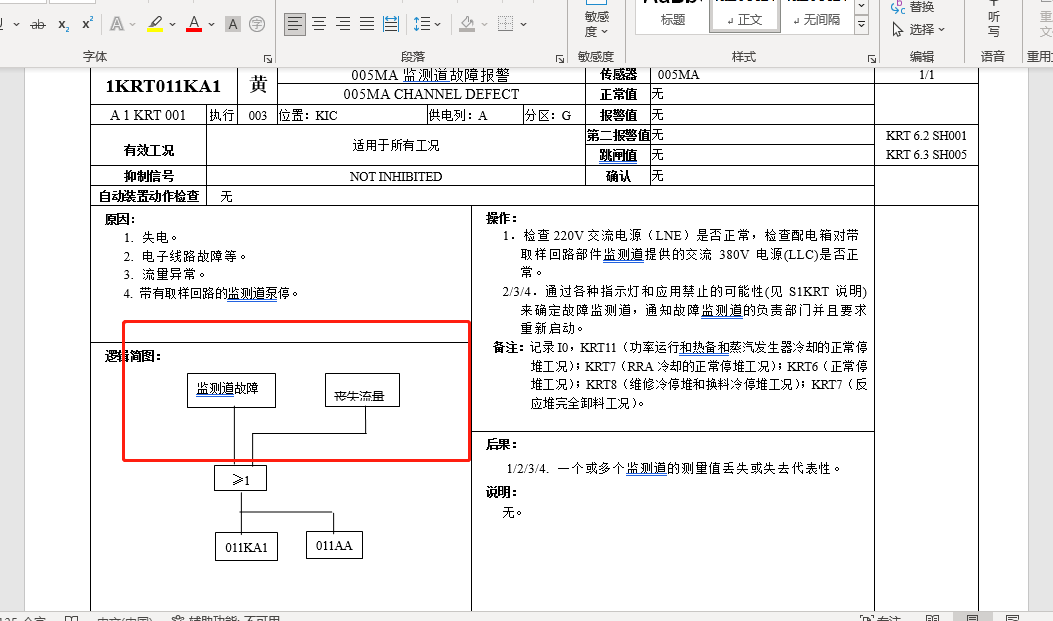Click the subscript button

point(63,24)
